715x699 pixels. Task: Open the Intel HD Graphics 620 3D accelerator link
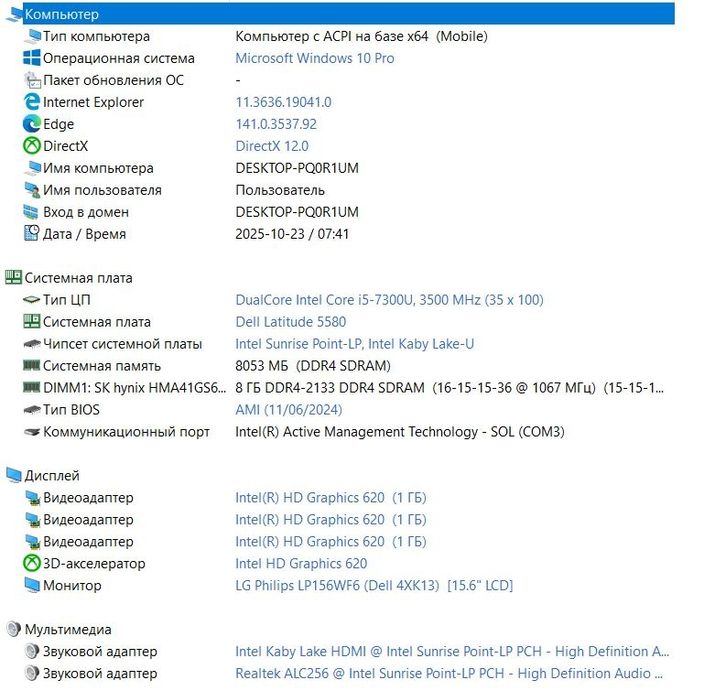301,563
